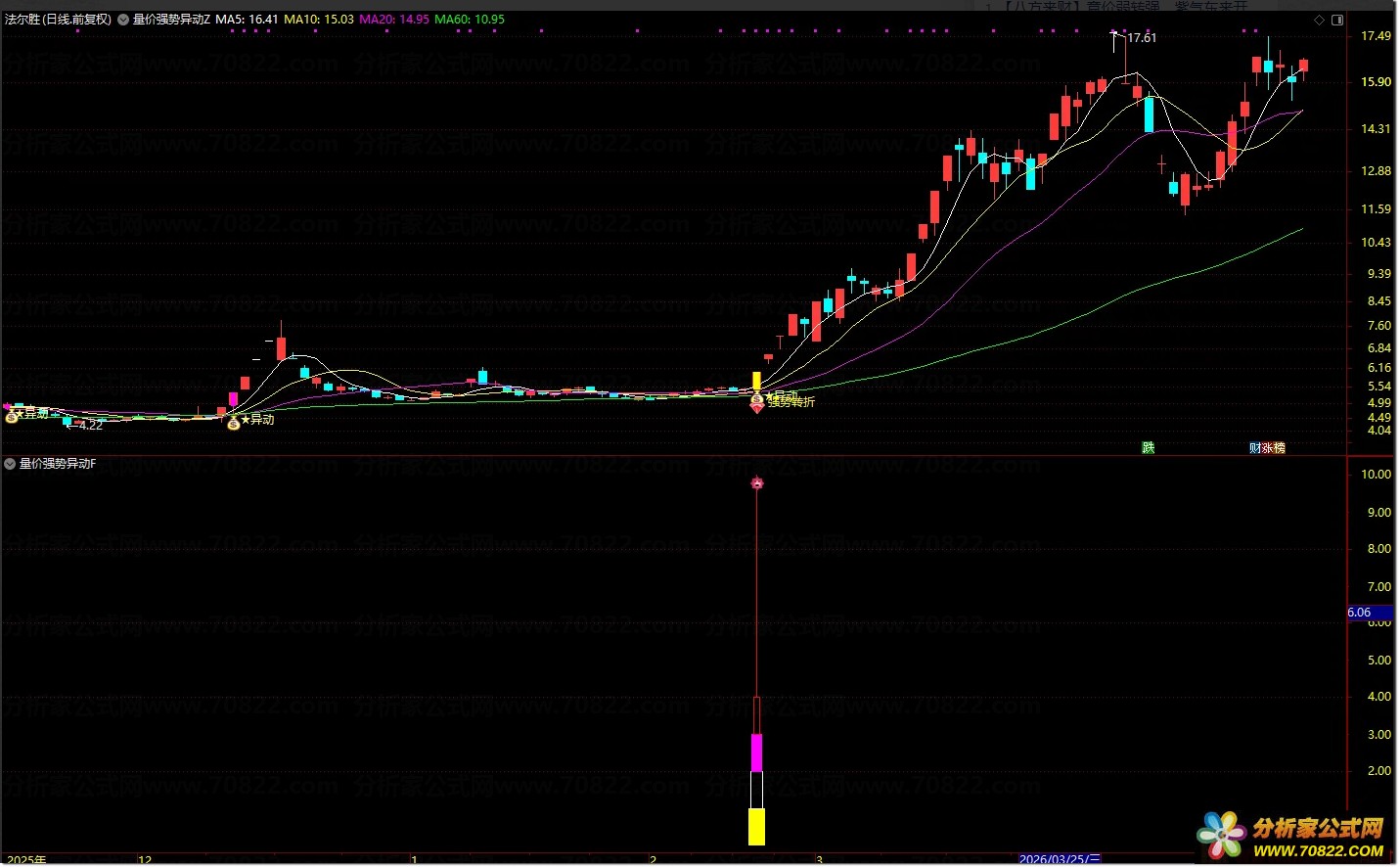Click date label 2026/03/25 on time axis
This screenshot has height=867, width=1400.
(1060, 859)
